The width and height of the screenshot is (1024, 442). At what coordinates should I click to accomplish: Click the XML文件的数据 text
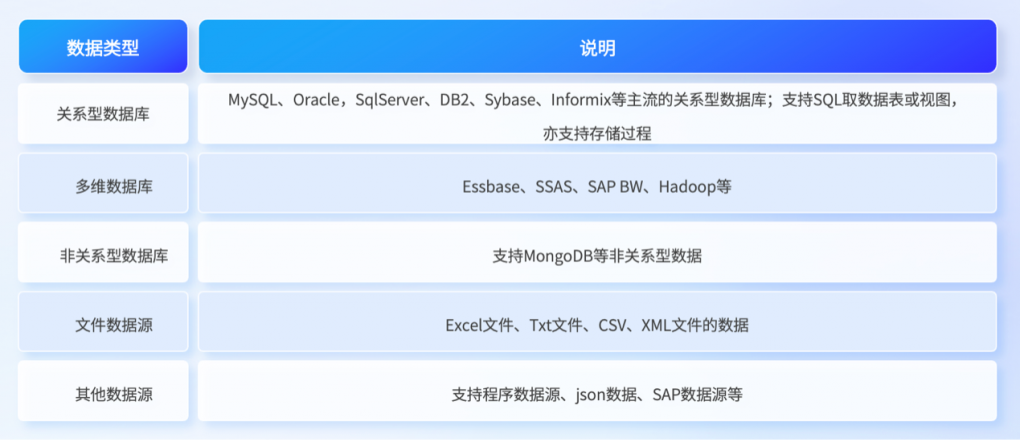695,325
